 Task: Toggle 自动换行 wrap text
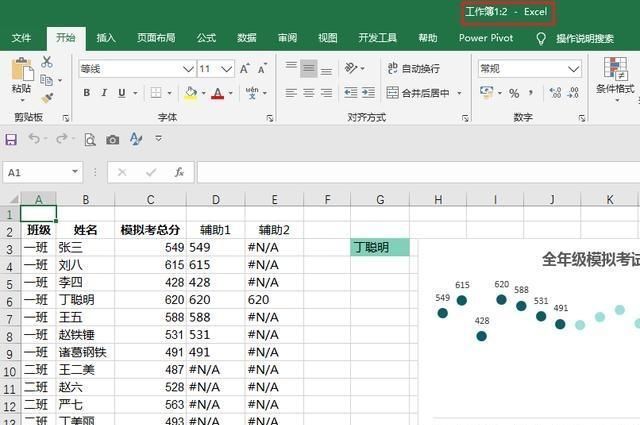click(x=413, y=68)
